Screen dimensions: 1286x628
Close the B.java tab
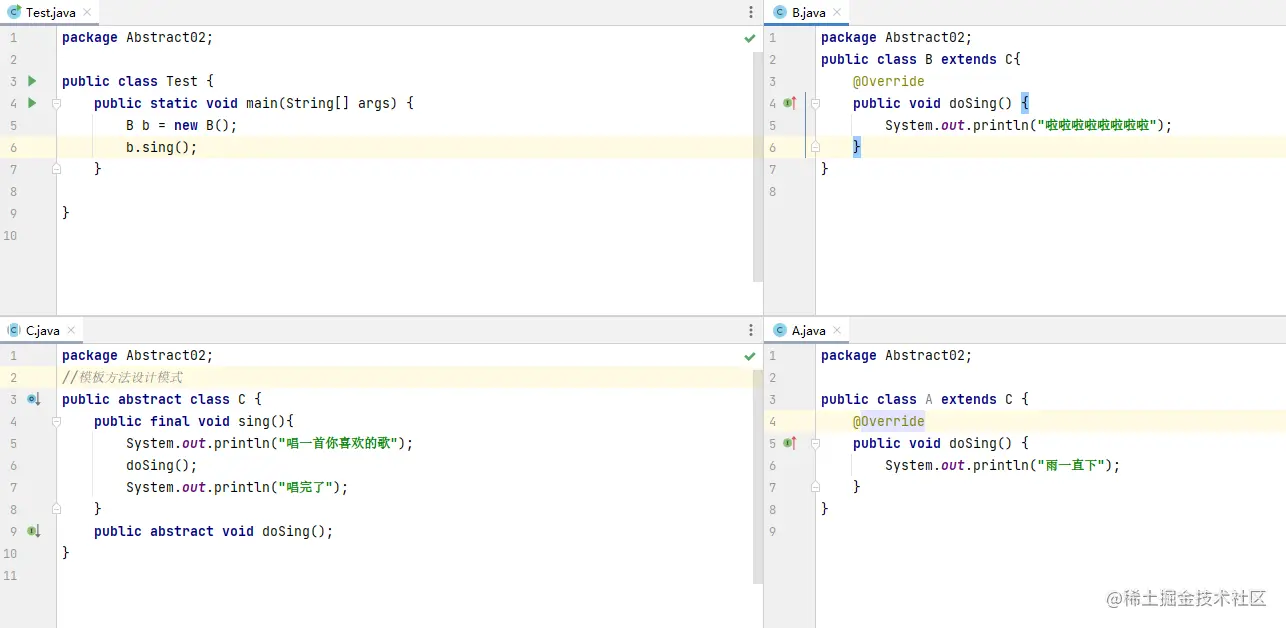[x=838, y=13]
